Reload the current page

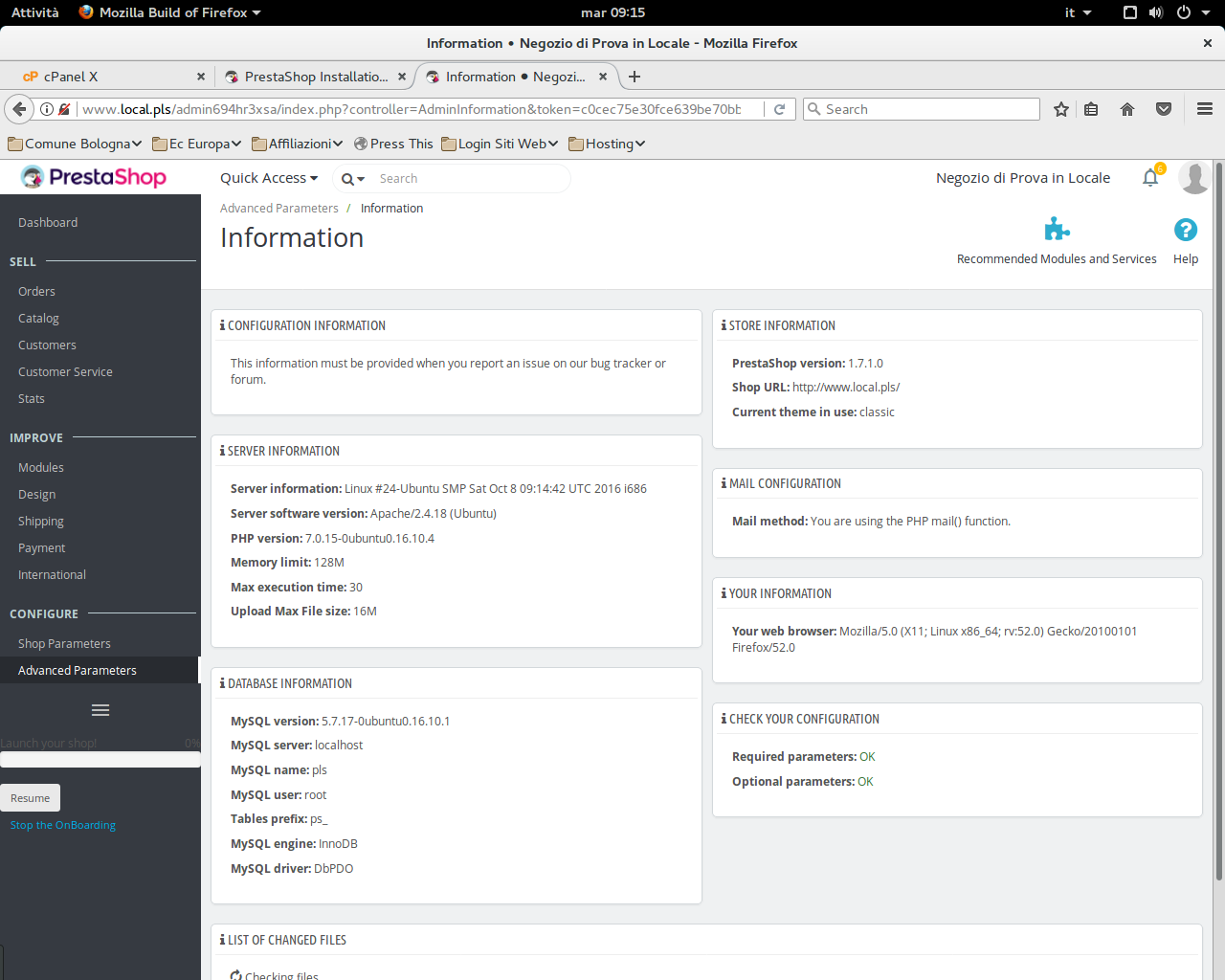(779, 109)
